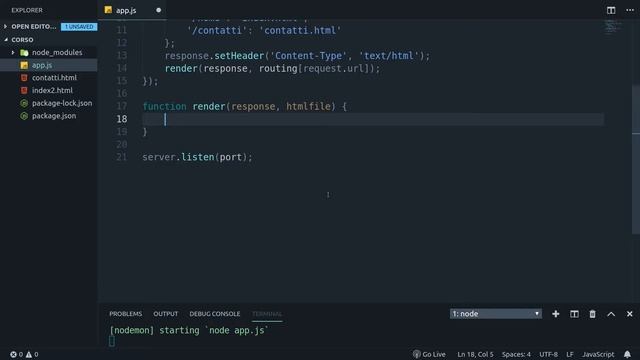Click the app.js file icon in Explorer

pos(24,65)
